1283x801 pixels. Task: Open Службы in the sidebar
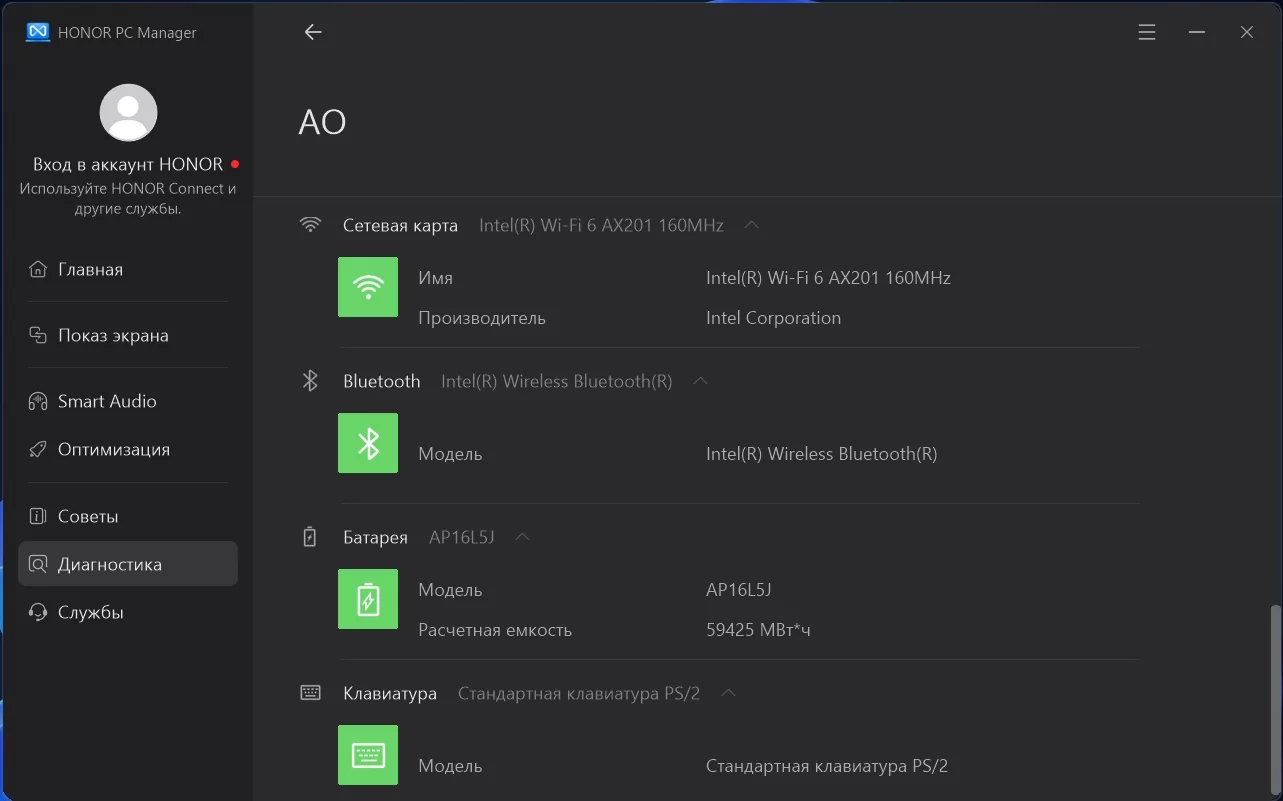pos(90,612)
